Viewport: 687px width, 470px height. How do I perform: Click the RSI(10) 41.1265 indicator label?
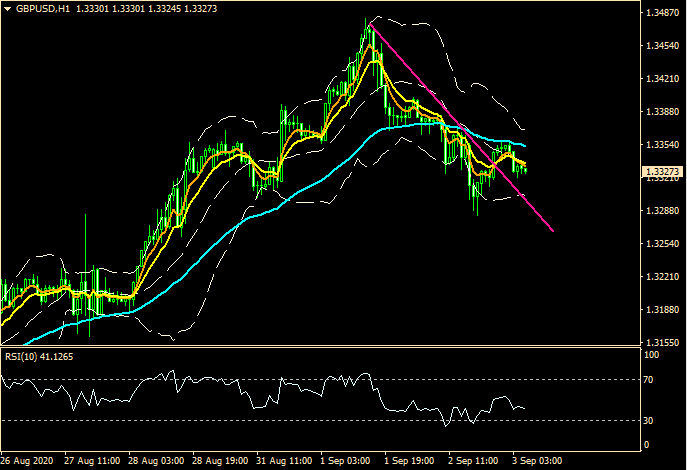(41, 357)
